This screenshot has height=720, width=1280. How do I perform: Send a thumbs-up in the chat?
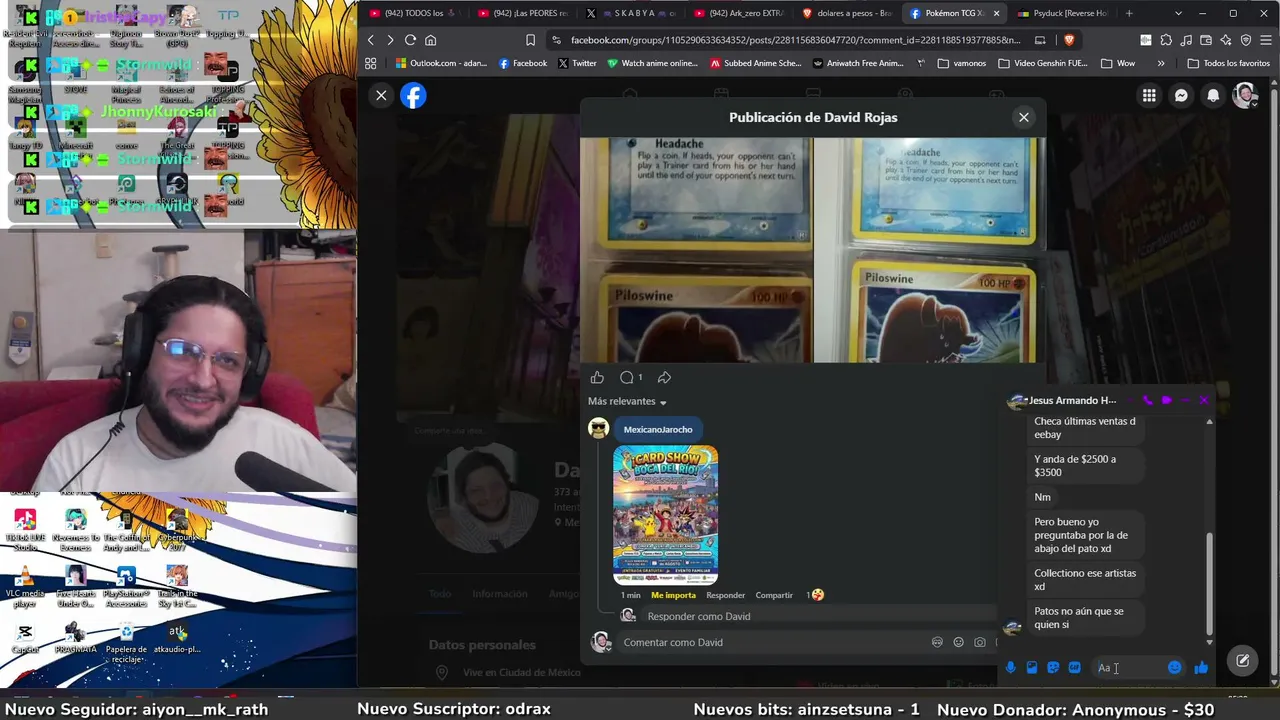tap(1201, 667)
